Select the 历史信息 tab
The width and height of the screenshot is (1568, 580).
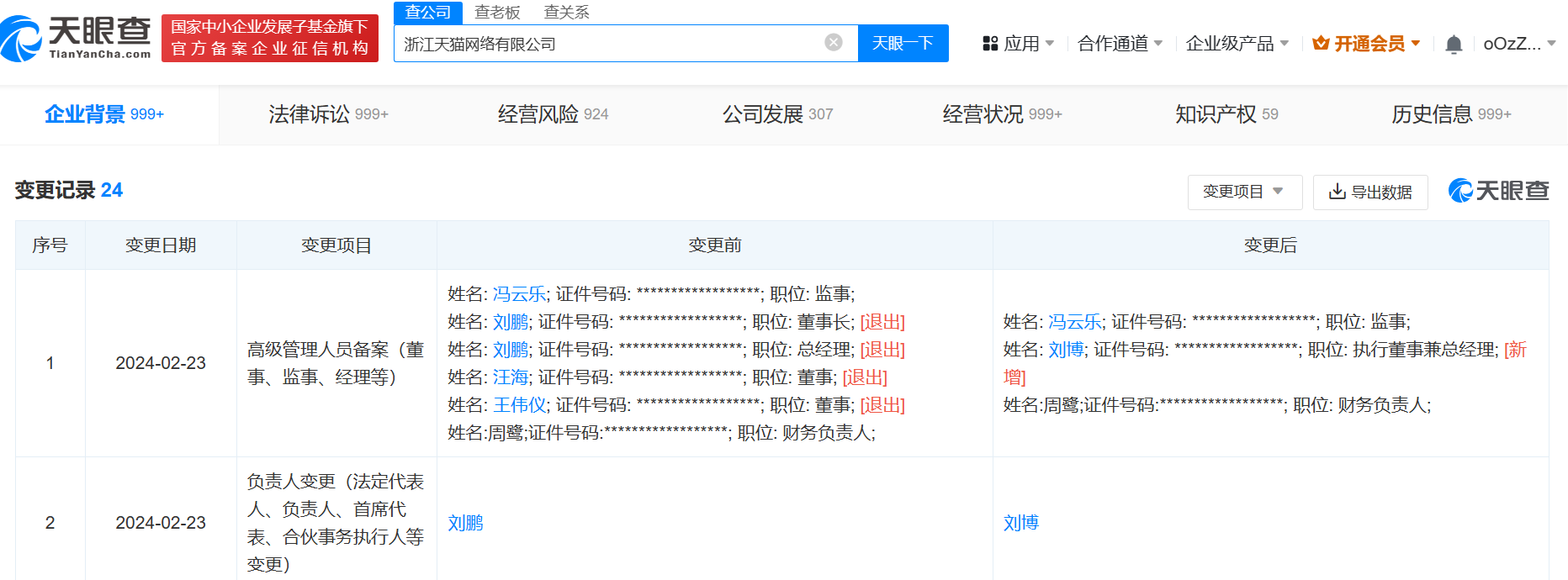1451,114
